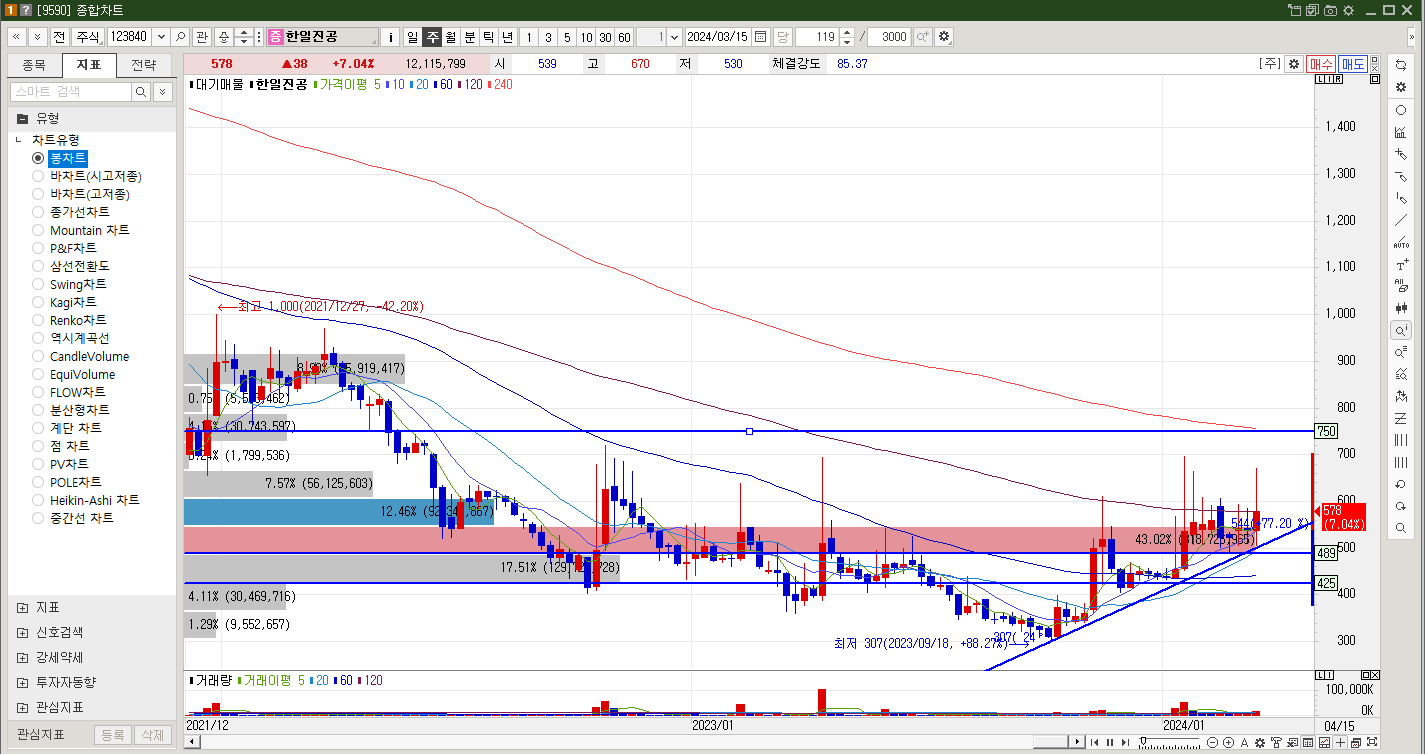The image size is (1425, 754).
Task: Click the fullscreen expand icon at bottom right
Action: point(1373,742)
